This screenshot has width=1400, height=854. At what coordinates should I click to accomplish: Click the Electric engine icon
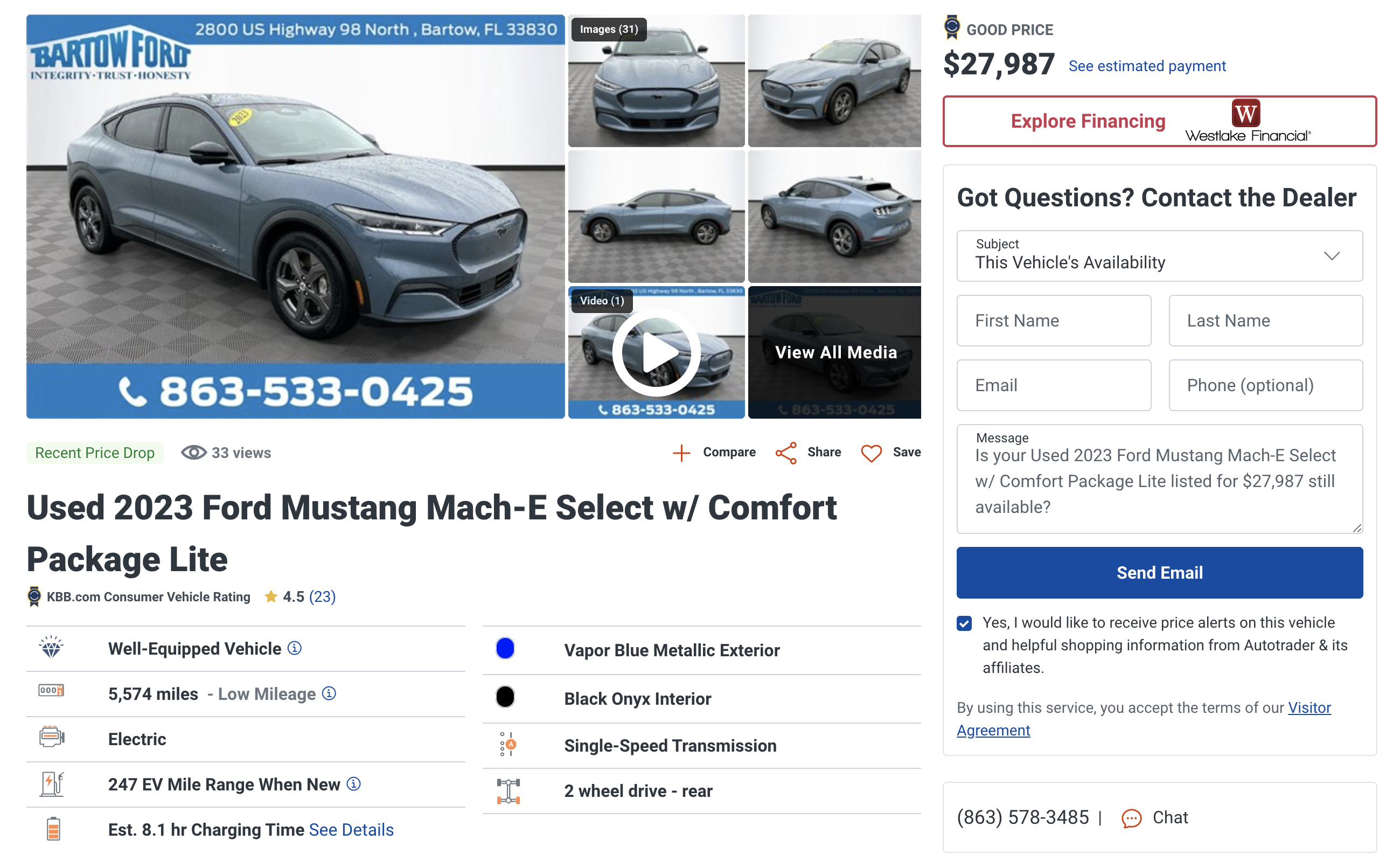(x=52, y=737)
